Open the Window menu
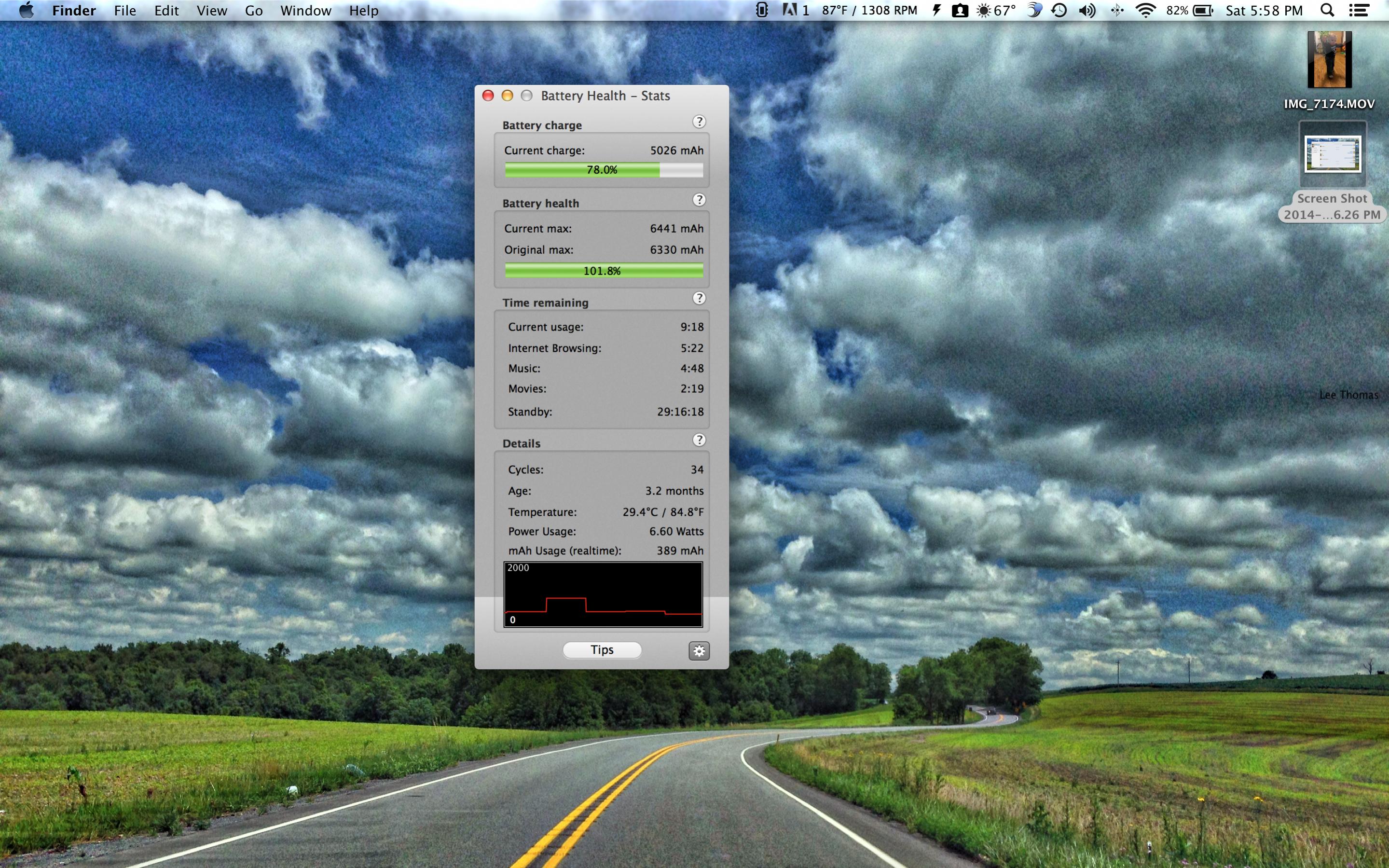Viewport: 1389px width, 868px height. tap(305, 10)
